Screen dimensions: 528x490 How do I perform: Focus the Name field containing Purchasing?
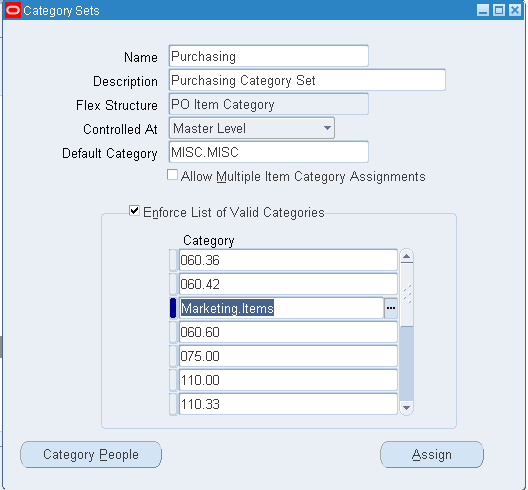pyautogui.click(x=269, y=56)
